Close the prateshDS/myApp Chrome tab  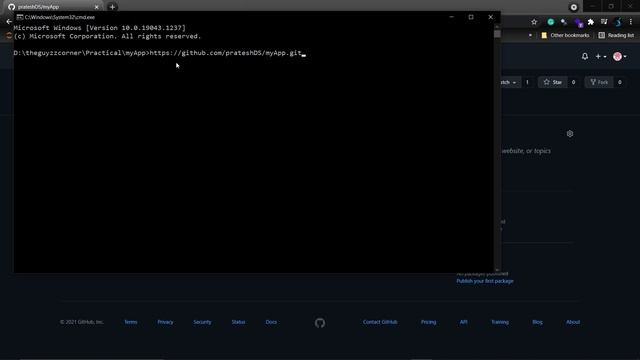point(96,7)
